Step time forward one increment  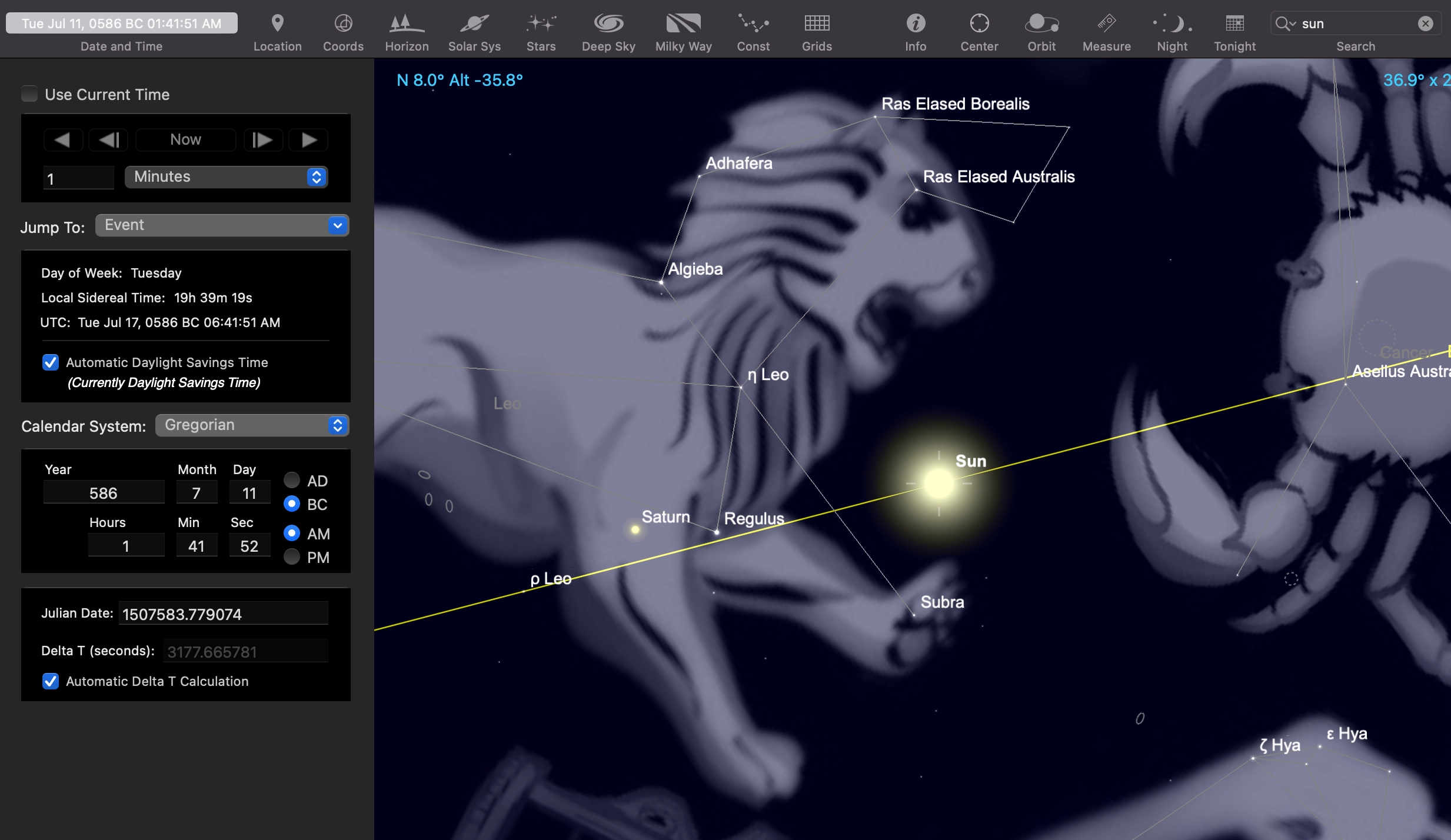point(263,140)
